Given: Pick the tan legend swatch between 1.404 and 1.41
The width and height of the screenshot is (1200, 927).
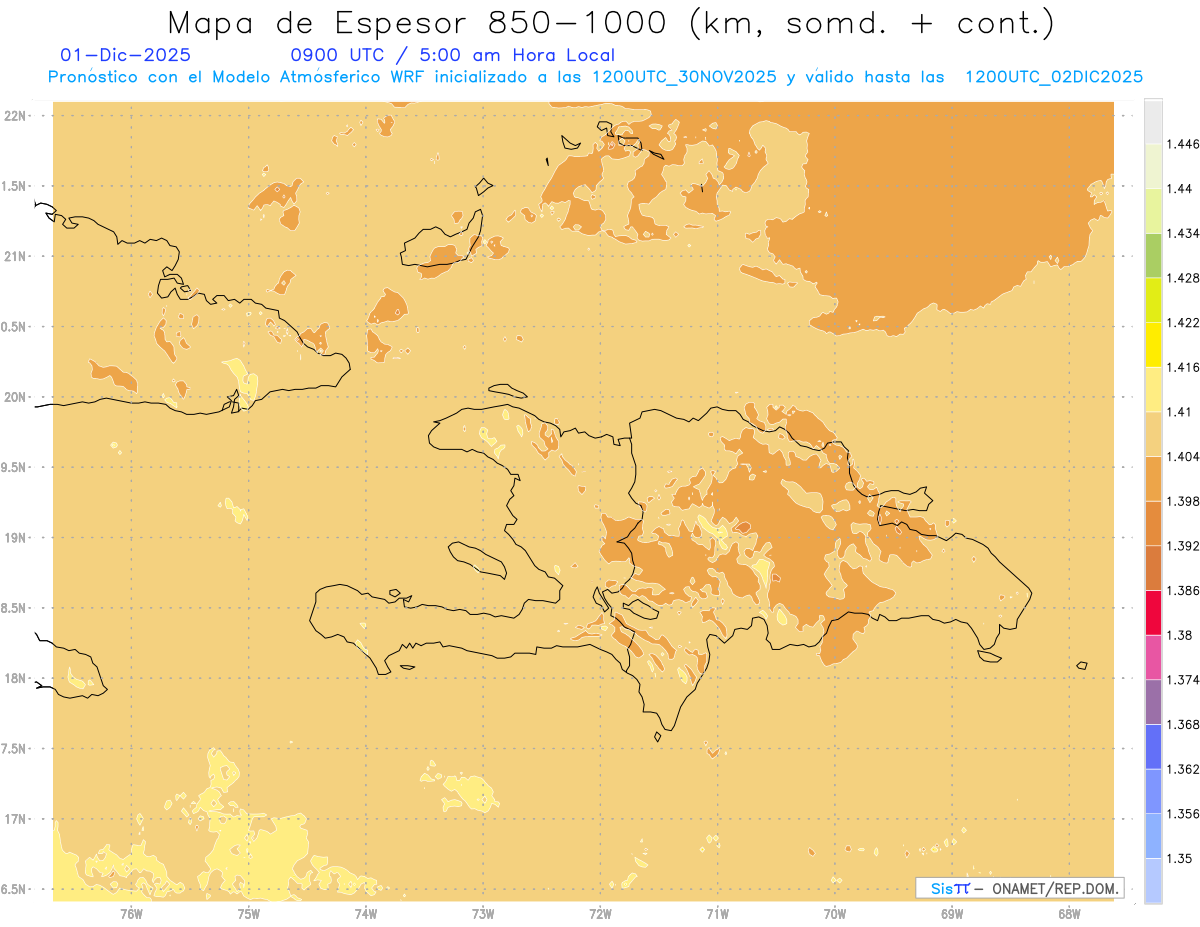Looking at the screenshot, I should [x=1153, y=434].
